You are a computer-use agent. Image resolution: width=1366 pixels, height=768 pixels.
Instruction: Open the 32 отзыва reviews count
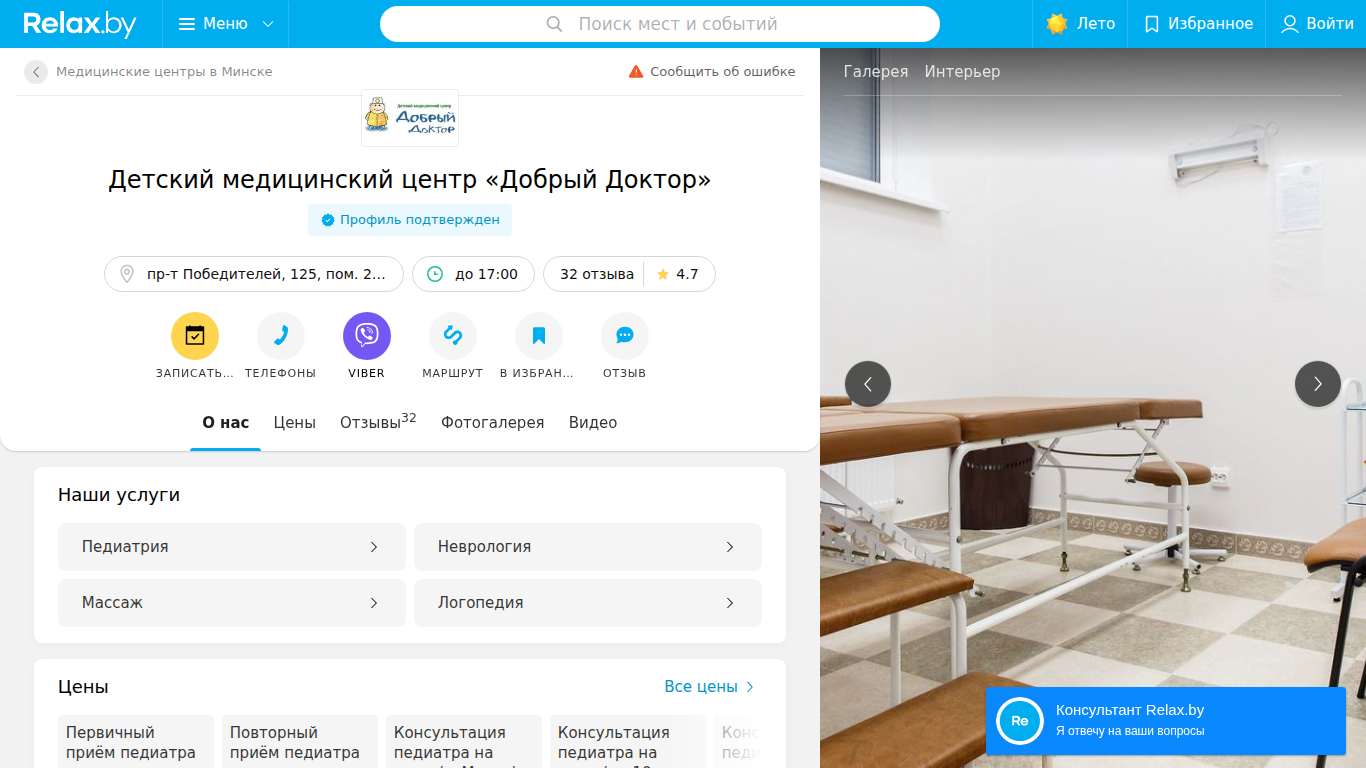click(597, 274)
